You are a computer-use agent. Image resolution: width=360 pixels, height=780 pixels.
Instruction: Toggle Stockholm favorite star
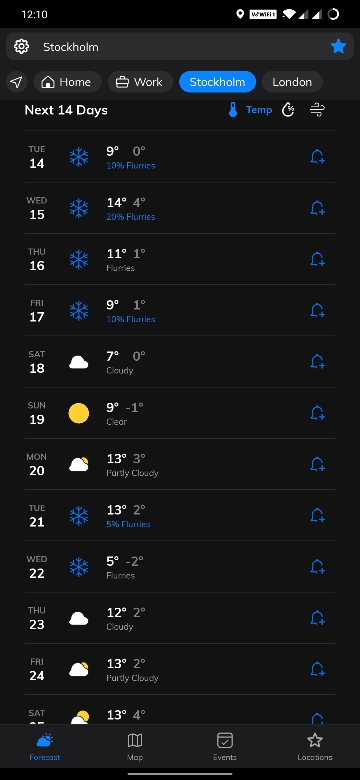[338, 47]
